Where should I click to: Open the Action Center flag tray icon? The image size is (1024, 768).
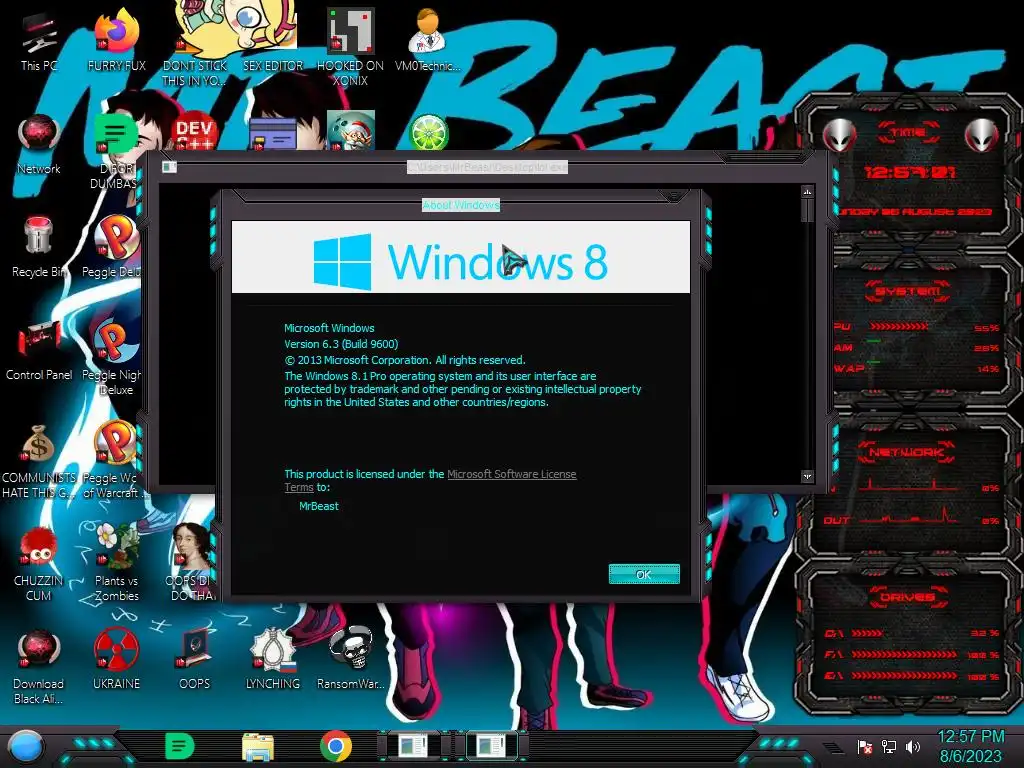[x=864, y=746]
